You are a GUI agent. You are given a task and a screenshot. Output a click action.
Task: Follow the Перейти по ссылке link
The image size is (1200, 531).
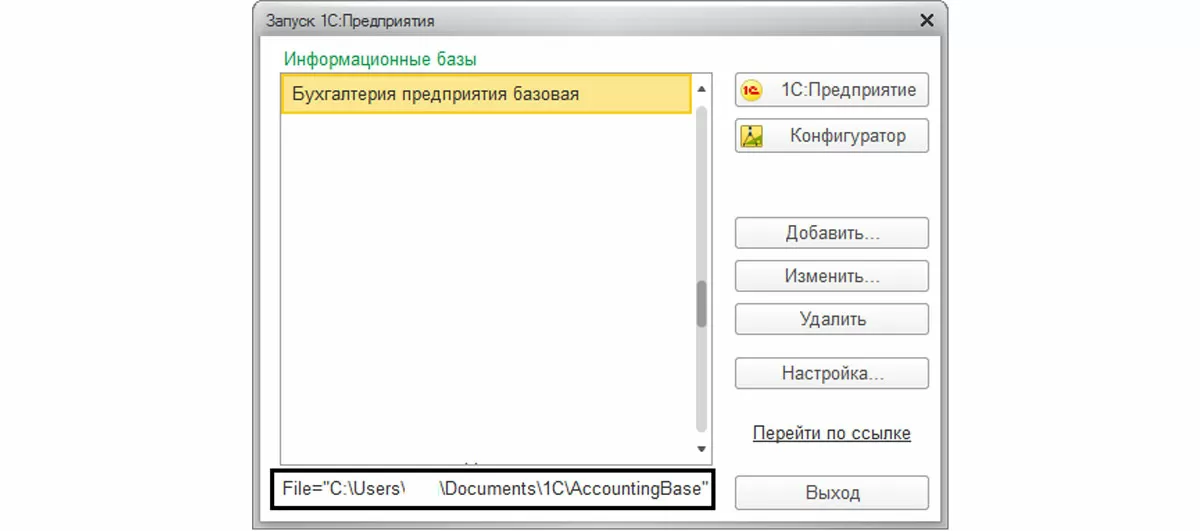tap(831, 433)
